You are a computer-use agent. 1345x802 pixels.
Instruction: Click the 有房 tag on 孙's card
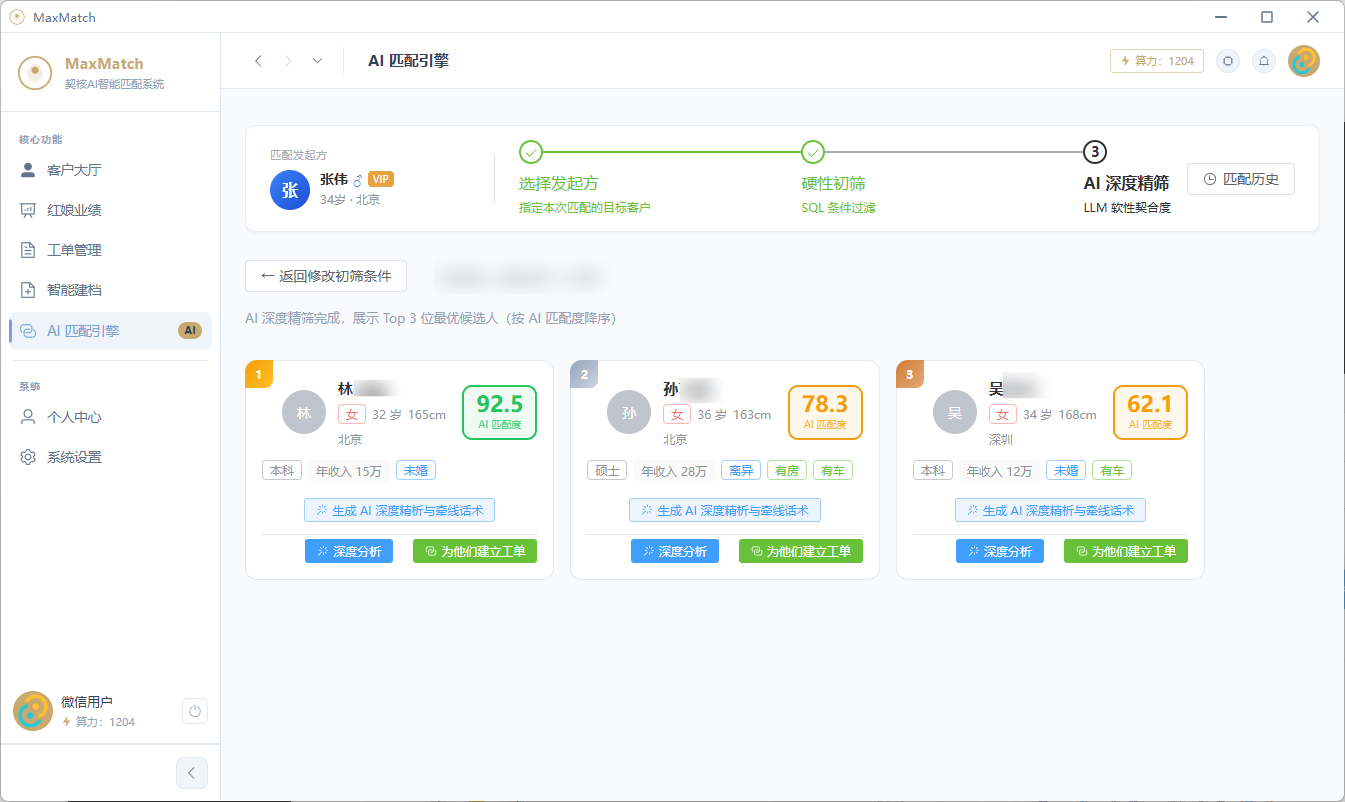tap(787, 471)
